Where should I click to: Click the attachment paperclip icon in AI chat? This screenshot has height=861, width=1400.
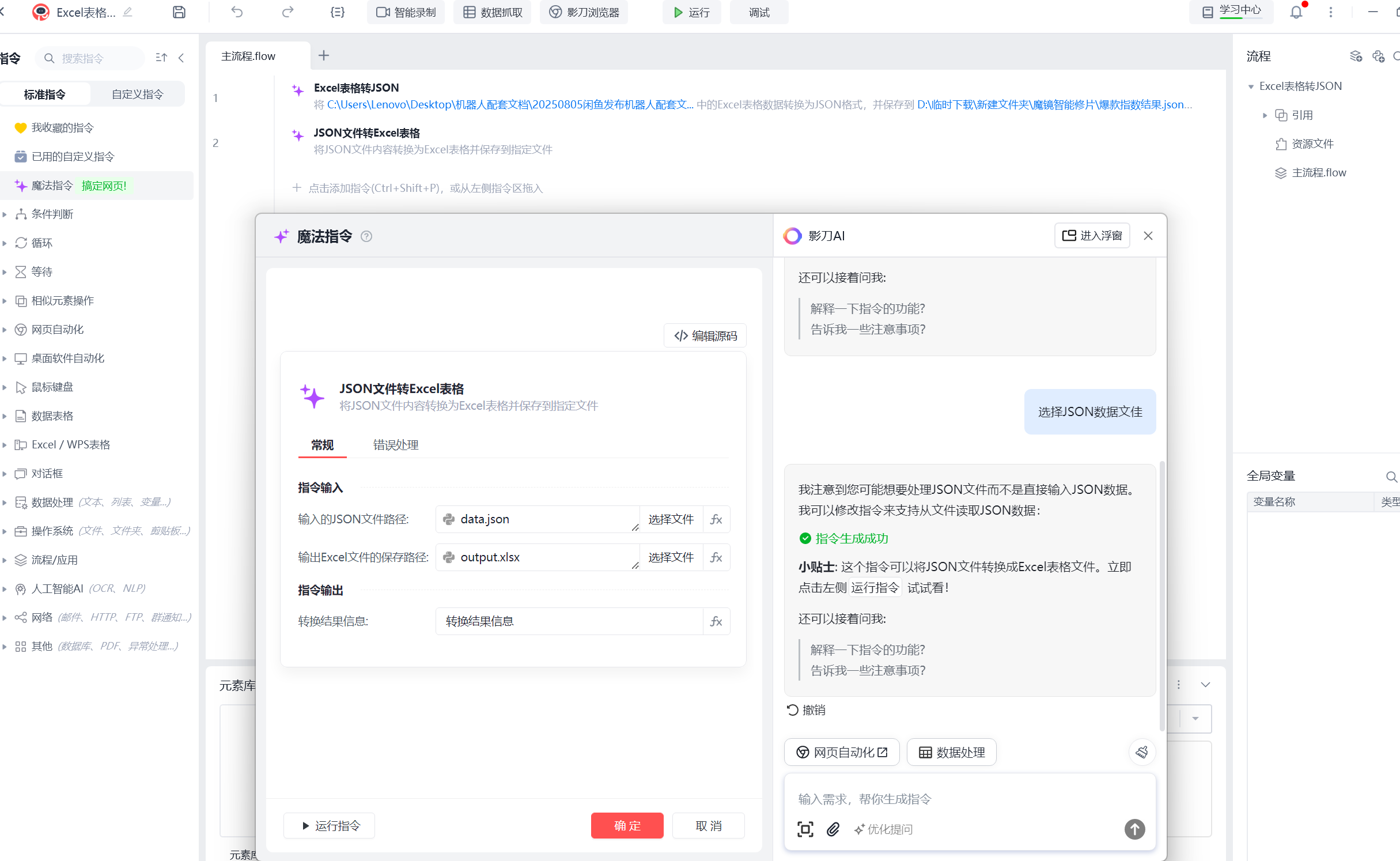tap(833, 829)
